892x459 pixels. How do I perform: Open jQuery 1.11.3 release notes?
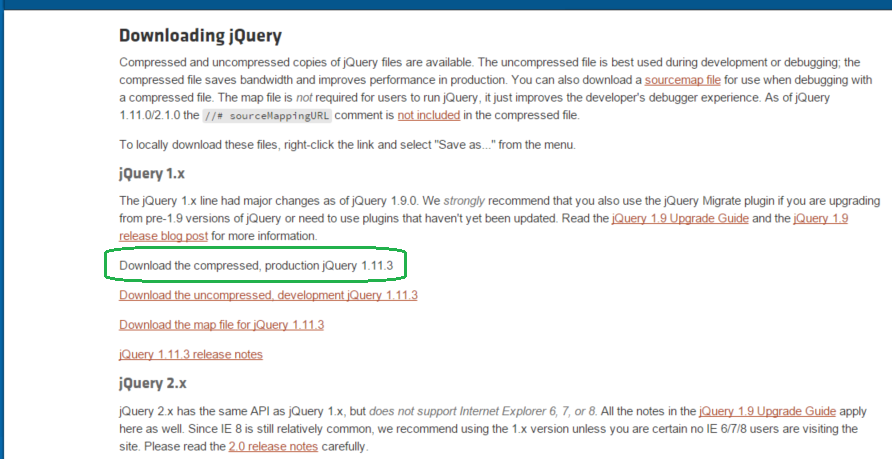191,354
